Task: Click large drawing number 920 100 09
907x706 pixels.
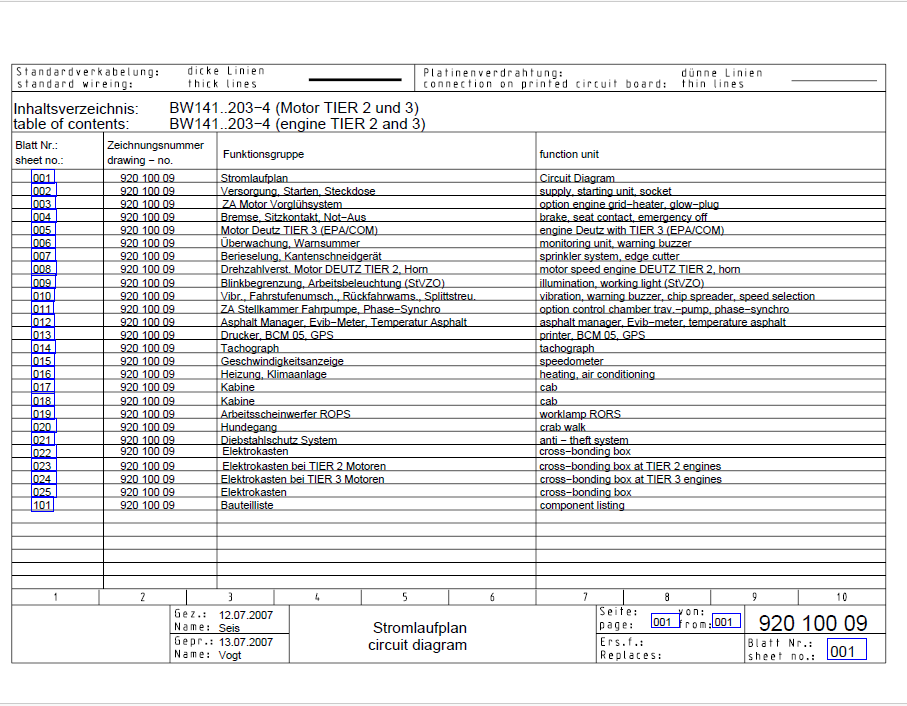Action: [813, 623]
